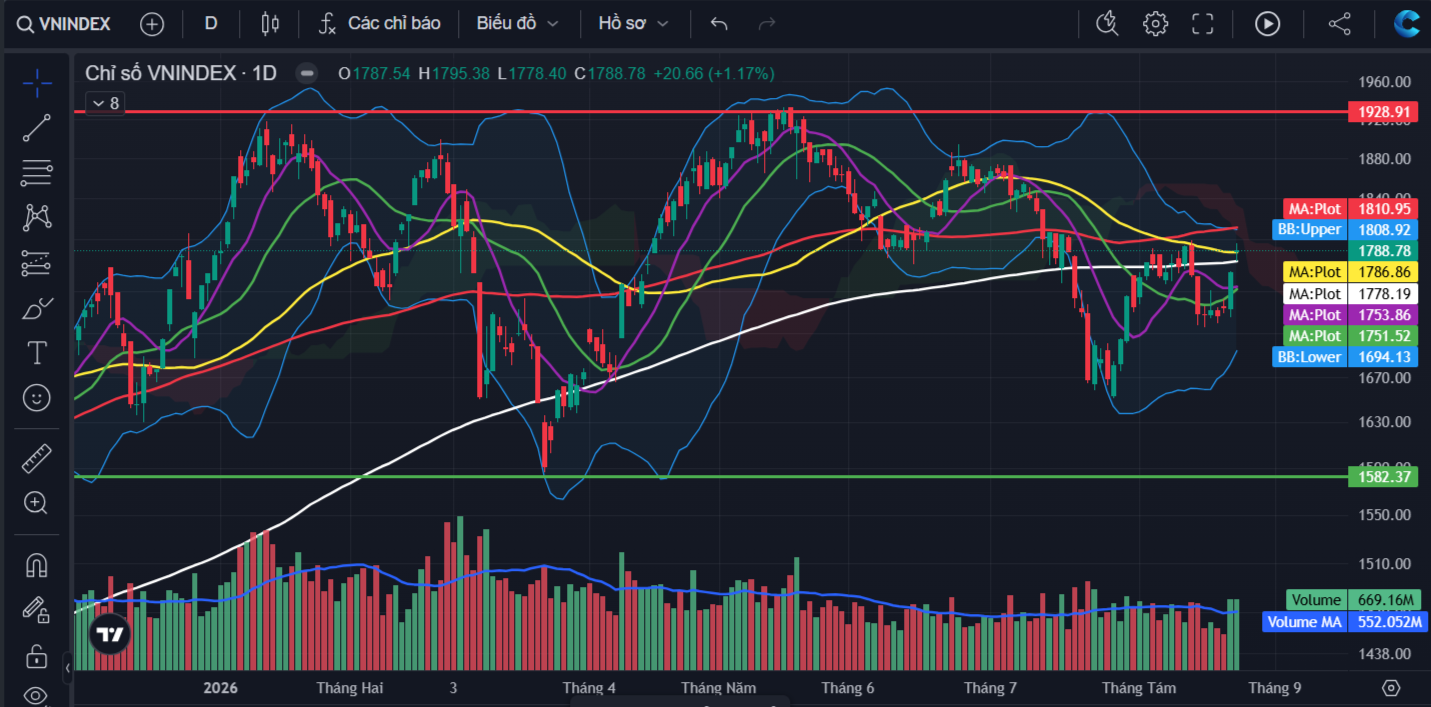Click the yellow MA:Plot 1786.86 label

point(1350,272)
